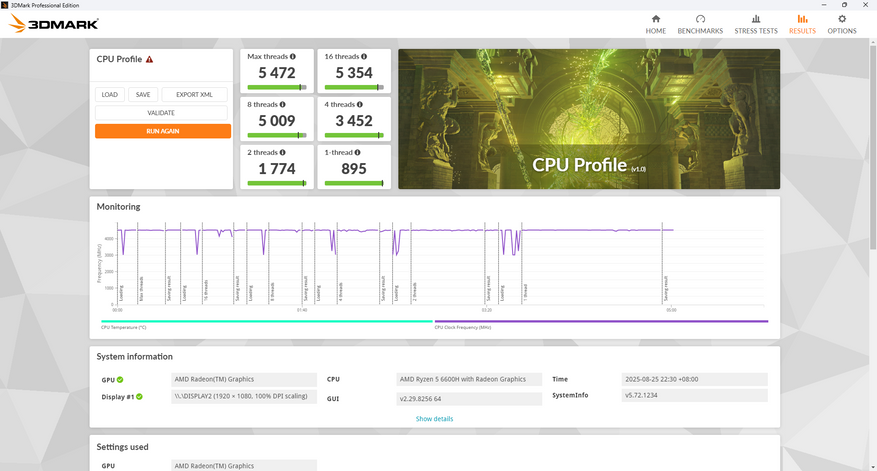Click the GPU field under Settings used
The image size is (877, 471).
(x=244, y=465)
